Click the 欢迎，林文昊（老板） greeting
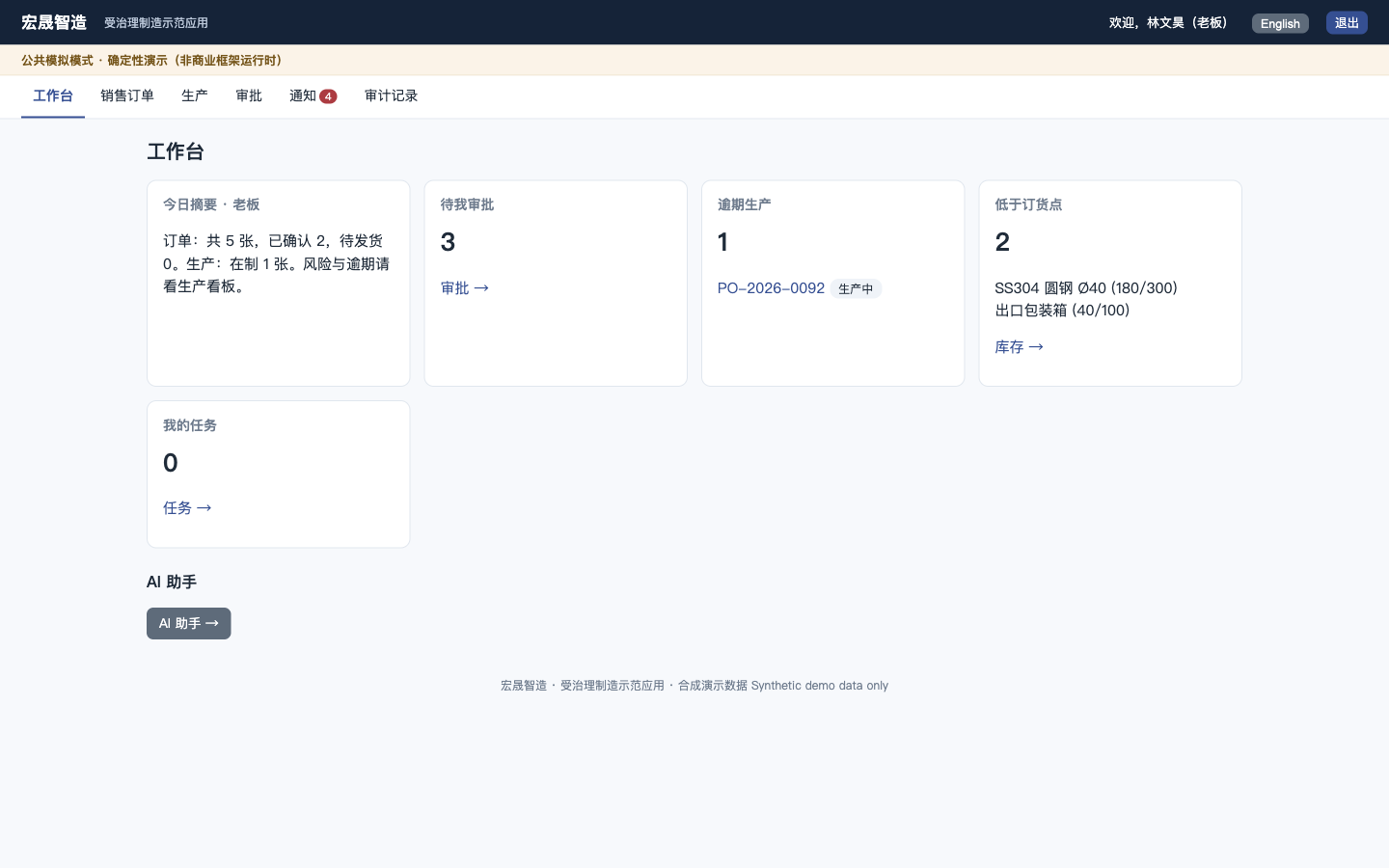The width and height of the screenshot is (1389, 868). (1171, 23)
